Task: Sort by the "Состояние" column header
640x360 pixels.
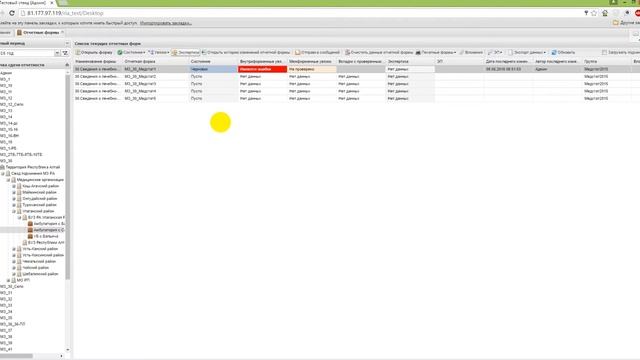Action: 213,61
